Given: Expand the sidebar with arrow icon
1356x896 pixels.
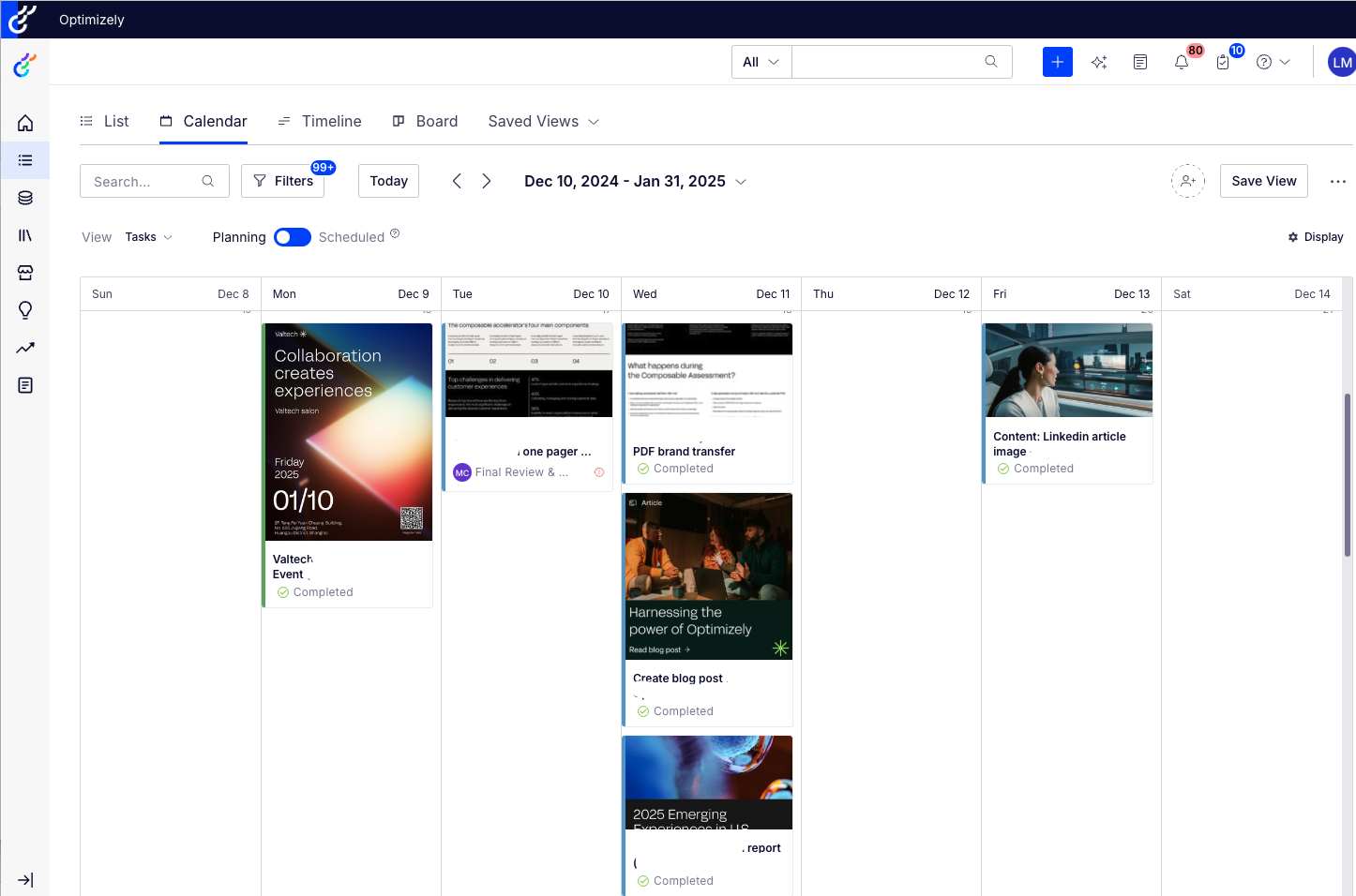Looking at the screenshot, I should (25, 880).
